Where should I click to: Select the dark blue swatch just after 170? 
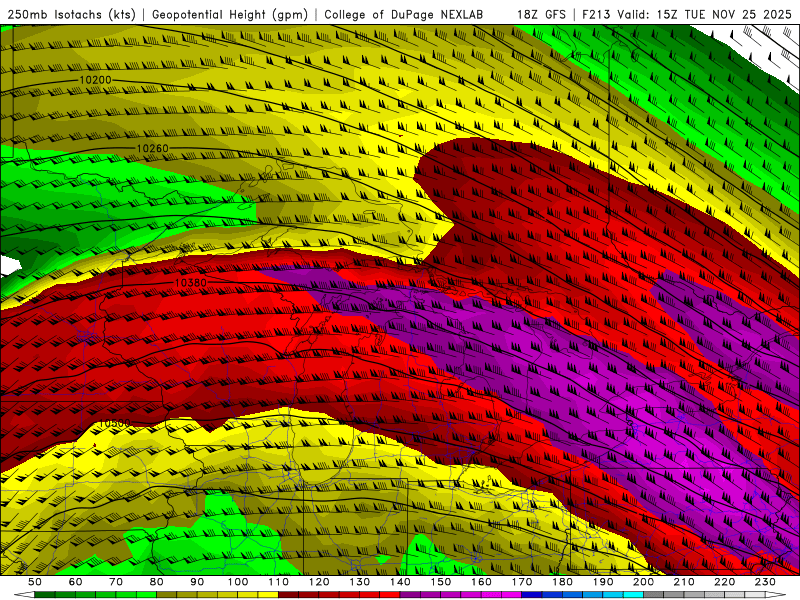532,595
